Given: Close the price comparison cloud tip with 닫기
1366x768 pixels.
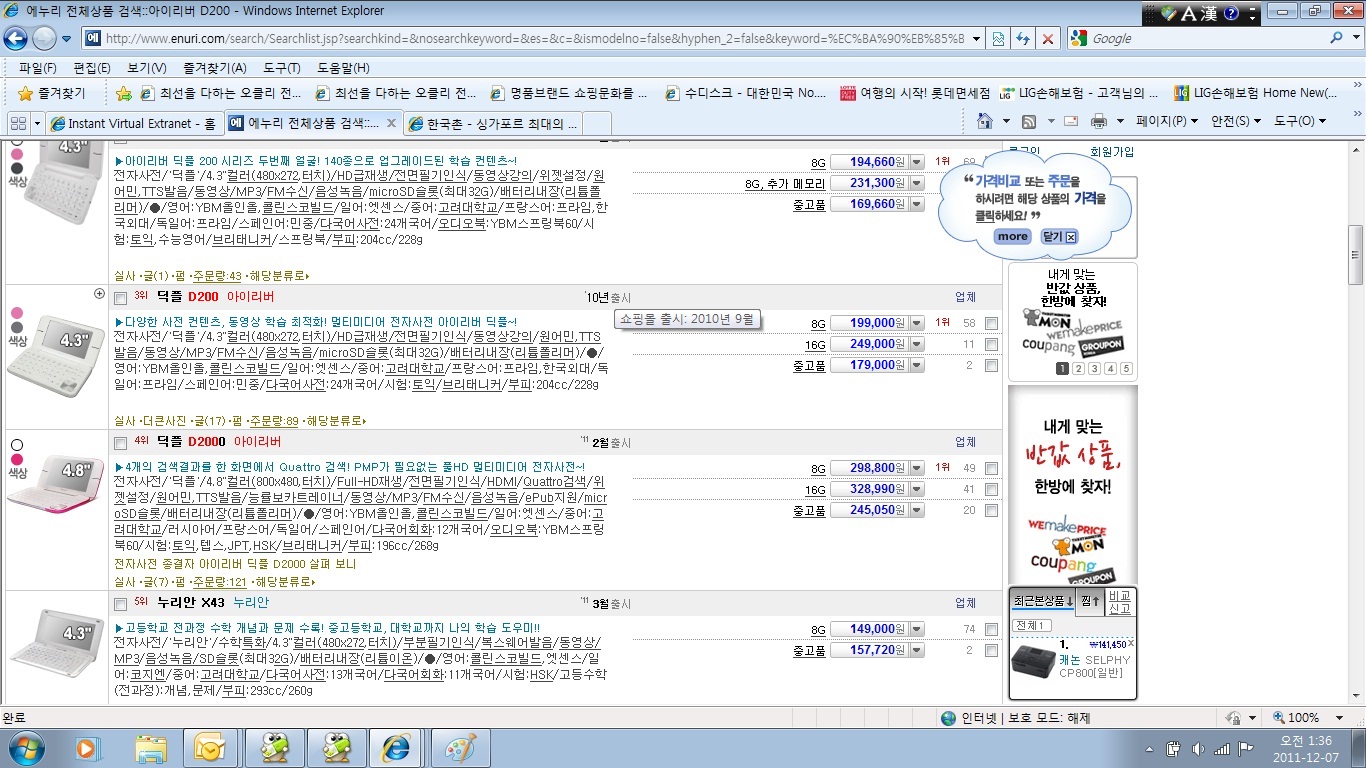Looking at the screenshot, I should (1059, 237).
